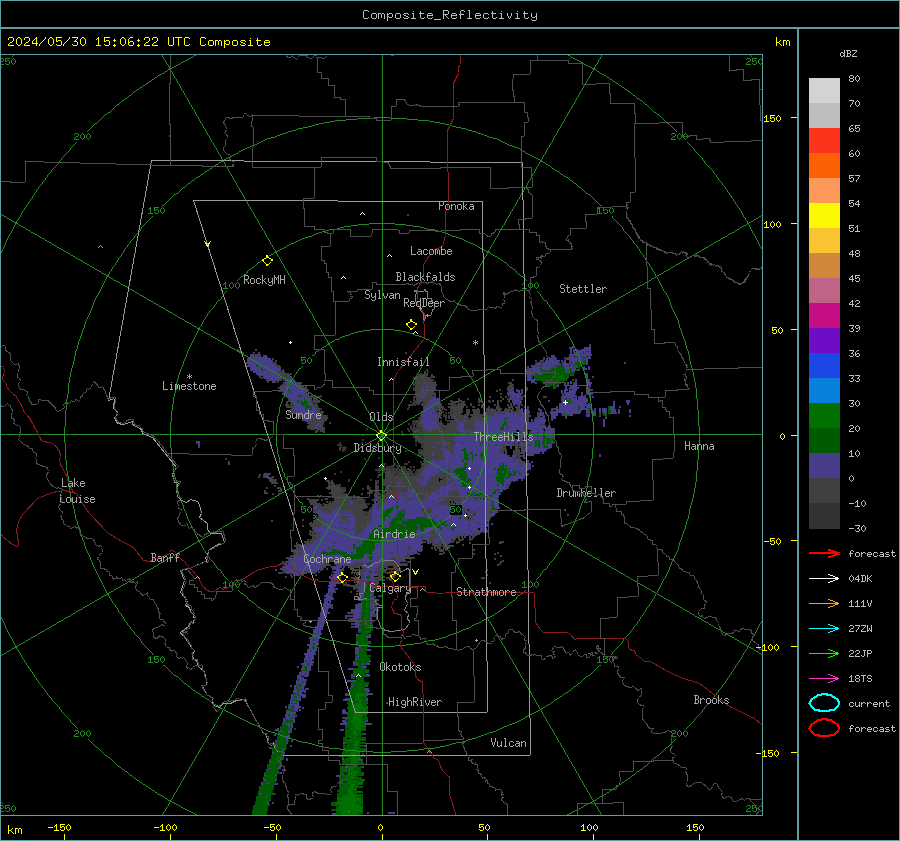
Task: Click the Innisfail label
Action: tap(404, 362)
